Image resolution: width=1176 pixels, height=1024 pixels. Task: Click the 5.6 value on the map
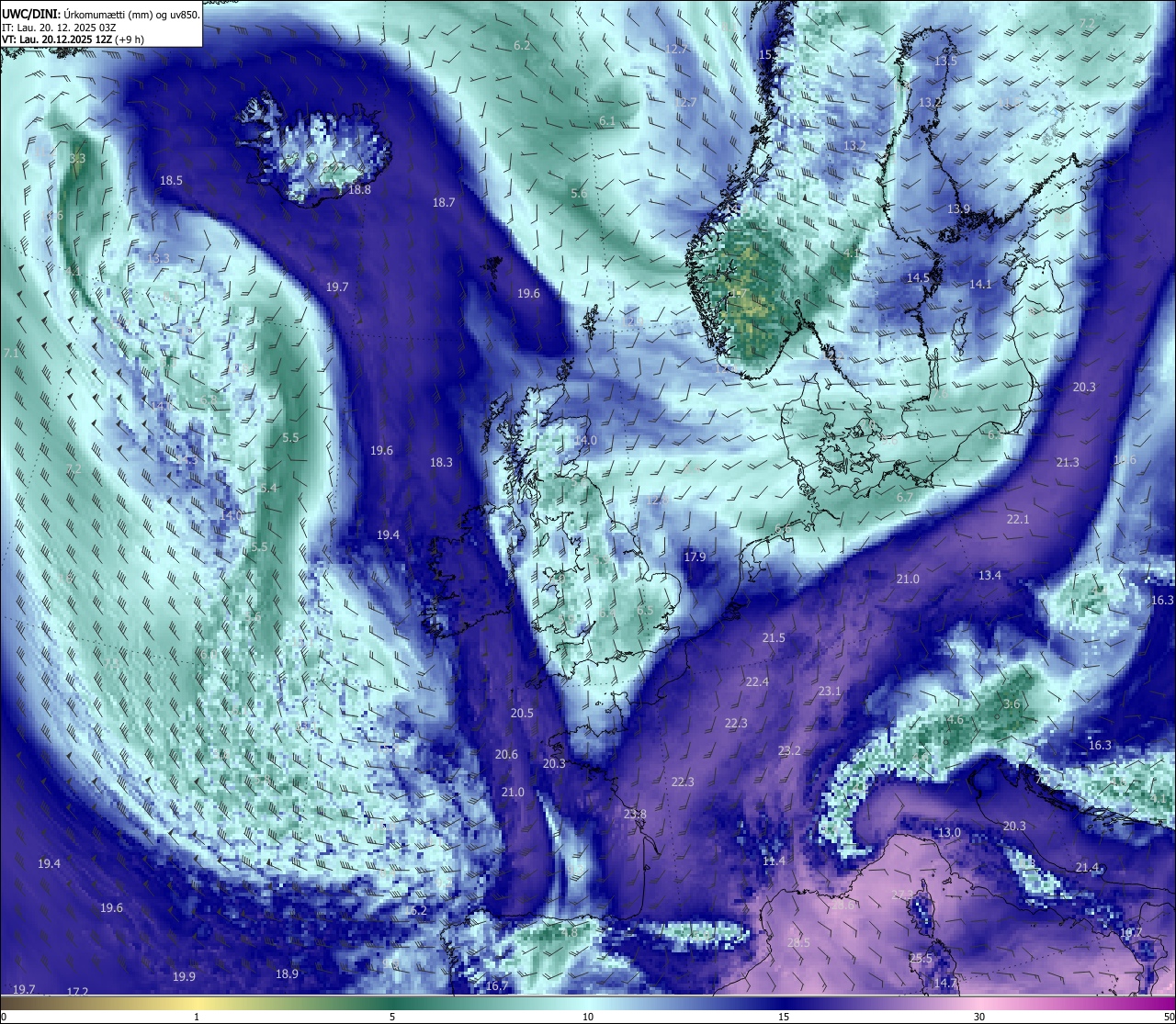point(578,194)
